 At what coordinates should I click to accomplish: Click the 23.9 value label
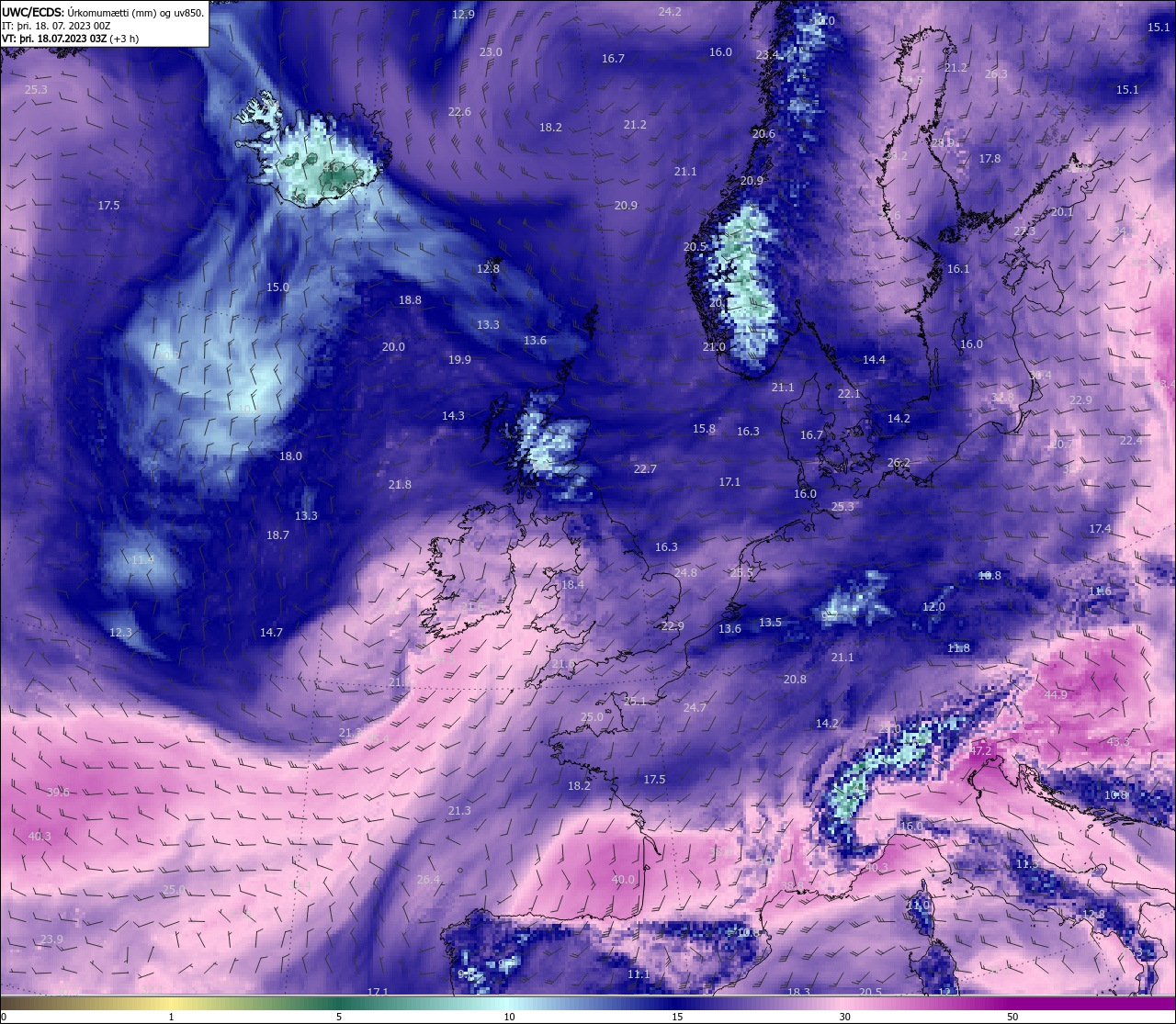click(x=51, y=940)
